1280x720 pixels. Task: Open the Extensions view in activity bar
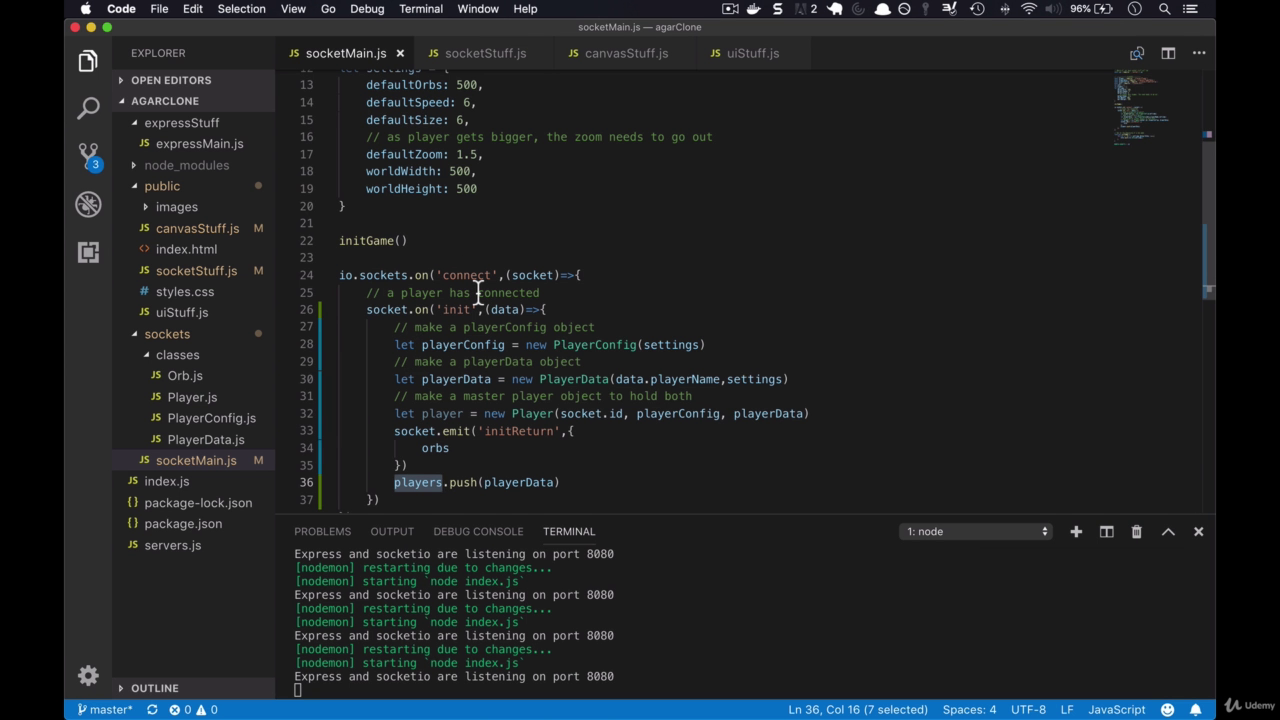tap(88, 252)
